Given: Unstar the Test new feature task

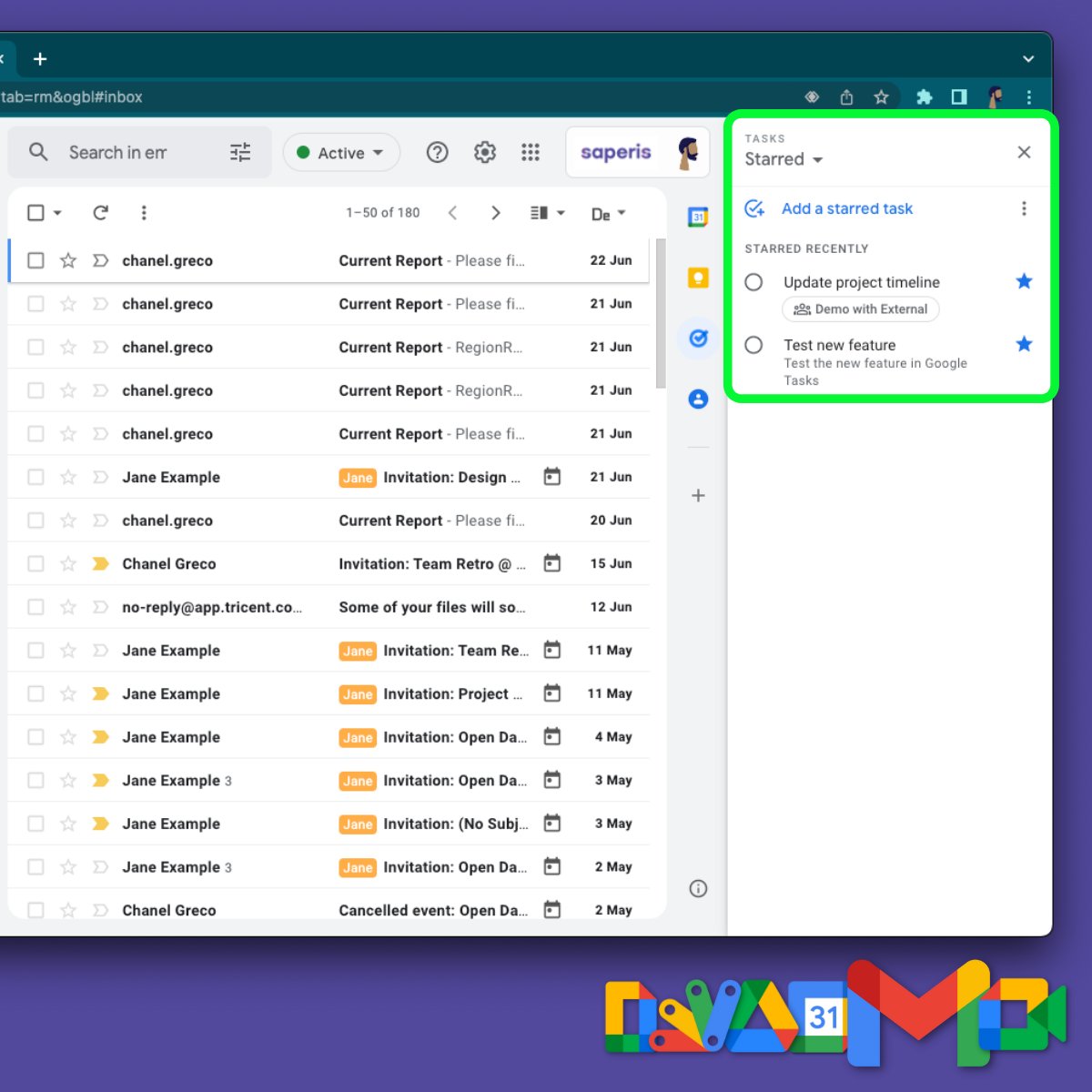Looking at the screenshot, I should pyautogui.click(x=1024, y=344).
